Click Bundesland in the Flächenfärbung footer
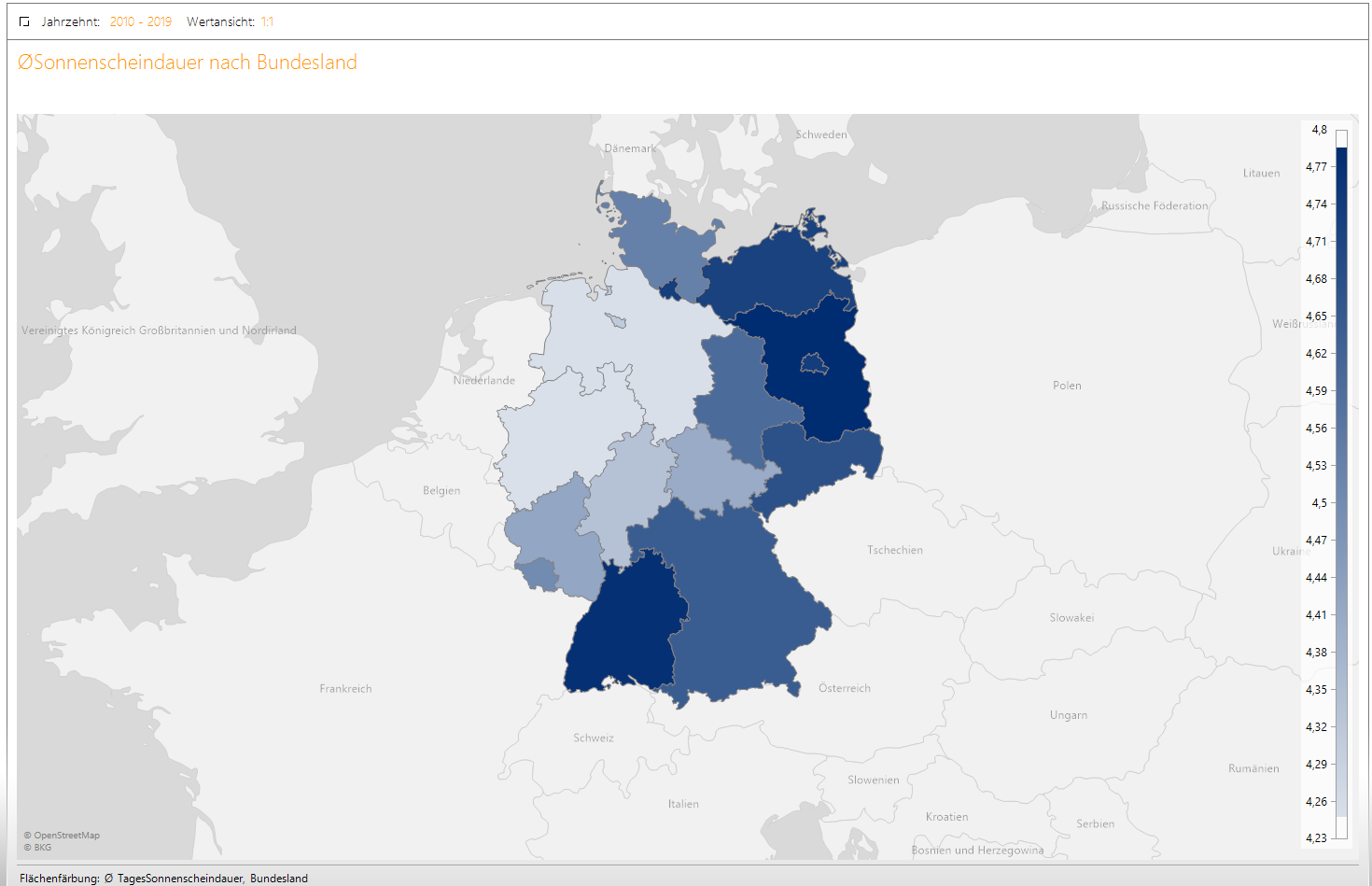1372x886 pixels. pos(279,879)
